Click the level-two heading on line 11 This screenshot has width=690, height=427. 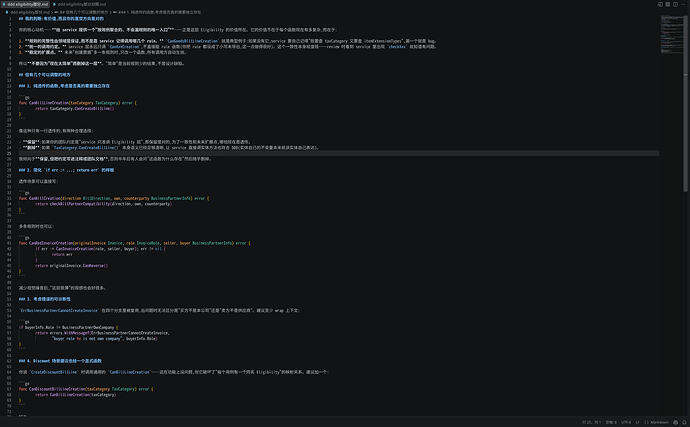coord(44,75)
